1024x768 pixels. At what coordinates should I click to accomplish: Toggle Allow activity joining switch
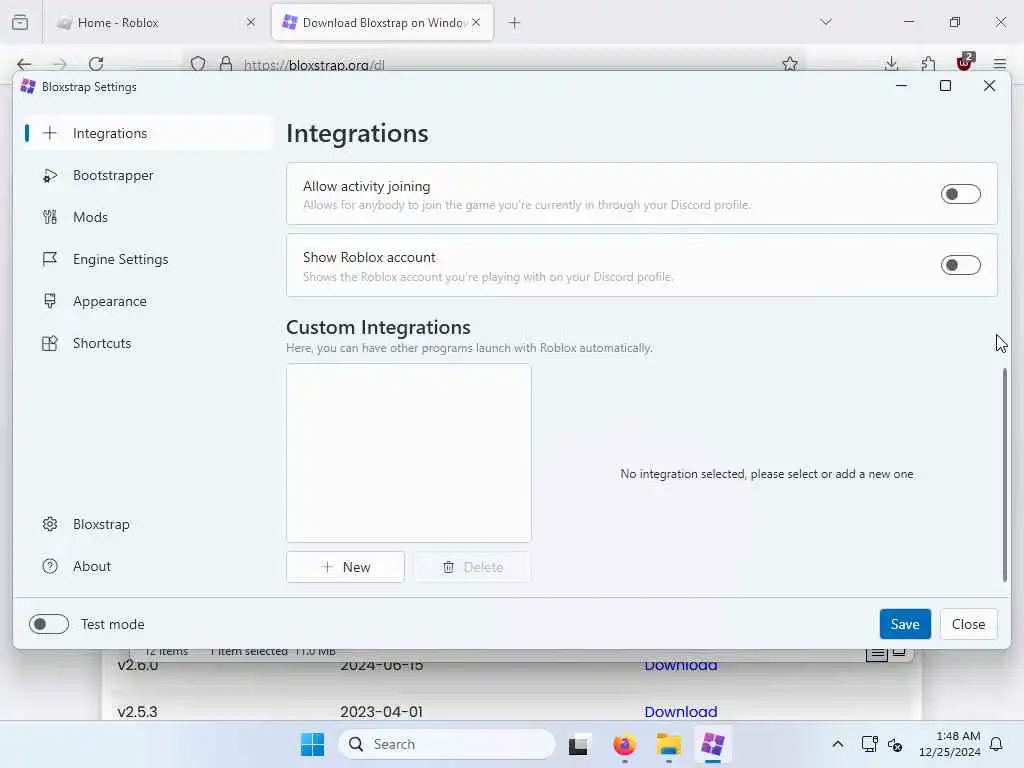(x=961, y=194)
